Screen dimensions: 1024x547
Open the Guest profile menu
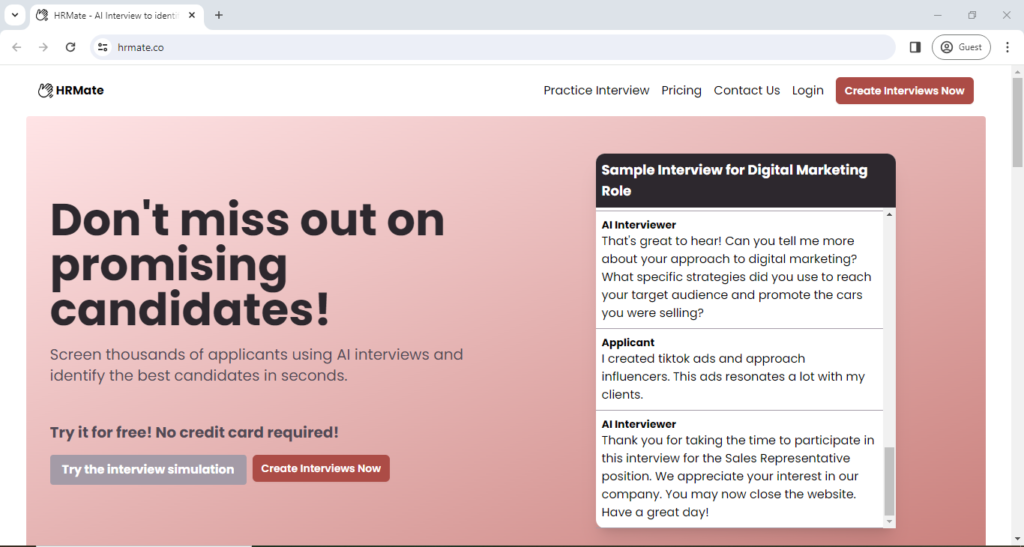click(961, 47)
